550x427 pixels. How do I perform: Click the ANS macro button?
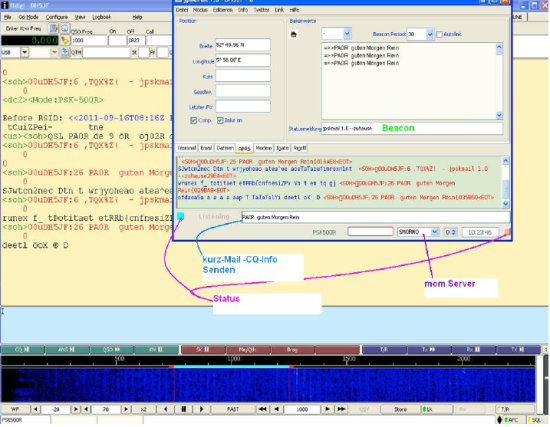point(67,349)
